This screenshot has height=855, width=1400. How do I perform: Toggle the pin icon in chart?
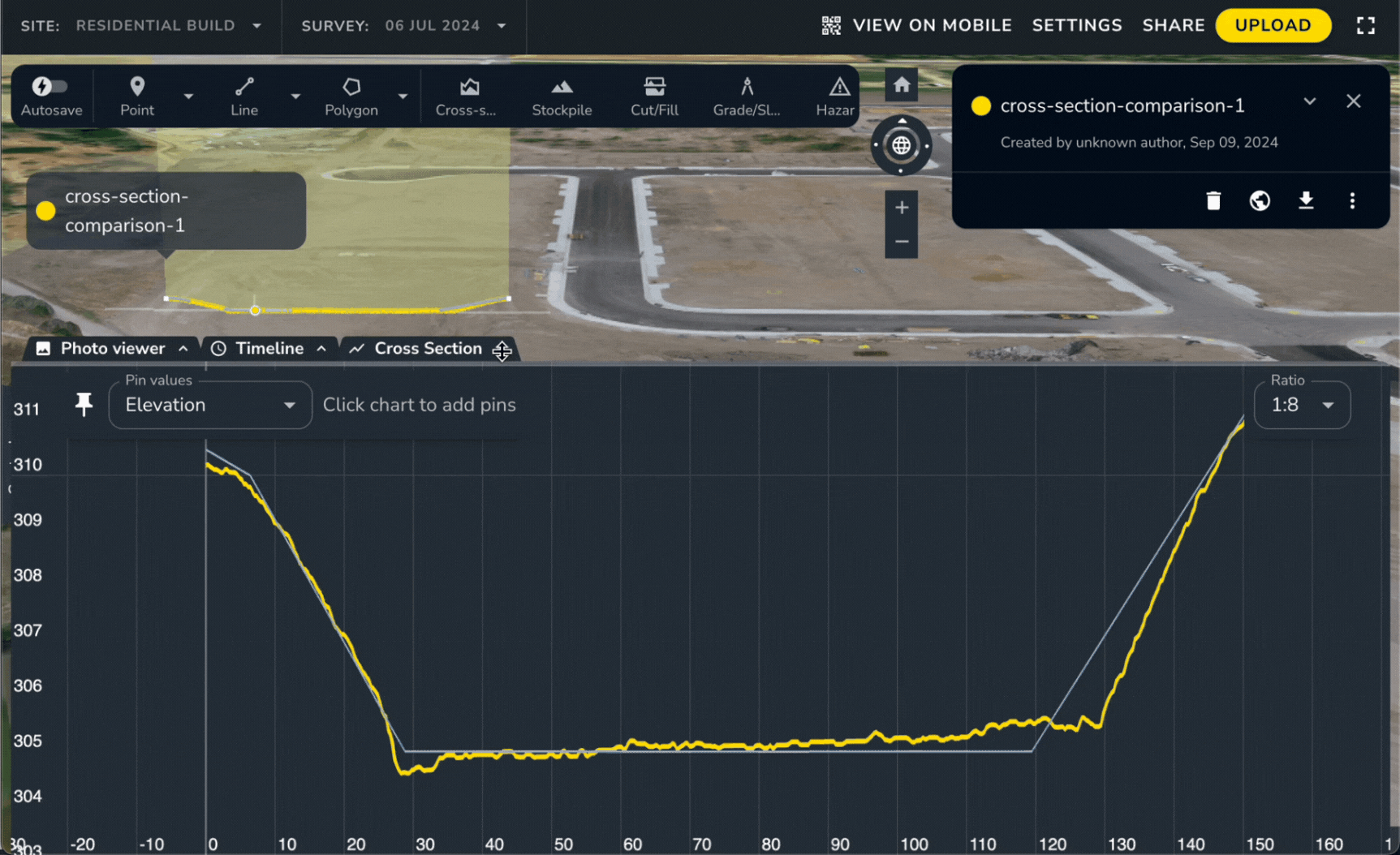[84, 404]
